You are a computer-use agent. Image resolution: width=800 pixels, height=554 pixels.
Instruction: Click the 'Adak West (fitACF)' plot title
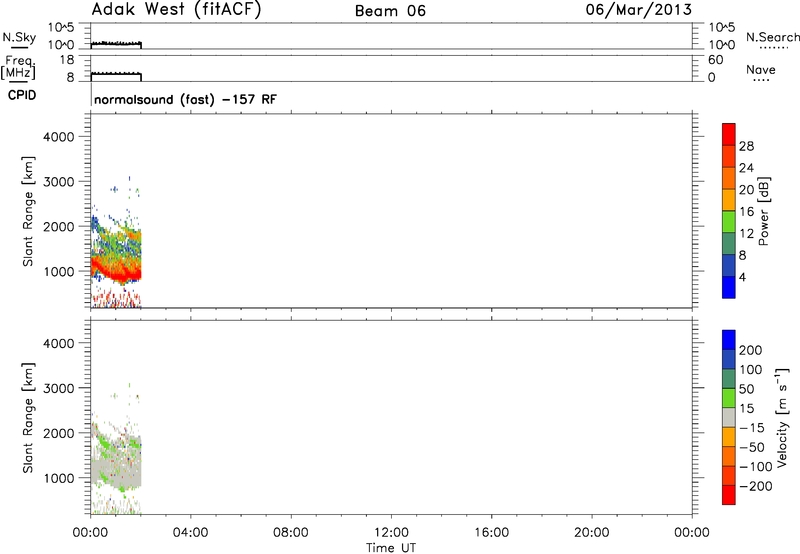click(177, 10)
